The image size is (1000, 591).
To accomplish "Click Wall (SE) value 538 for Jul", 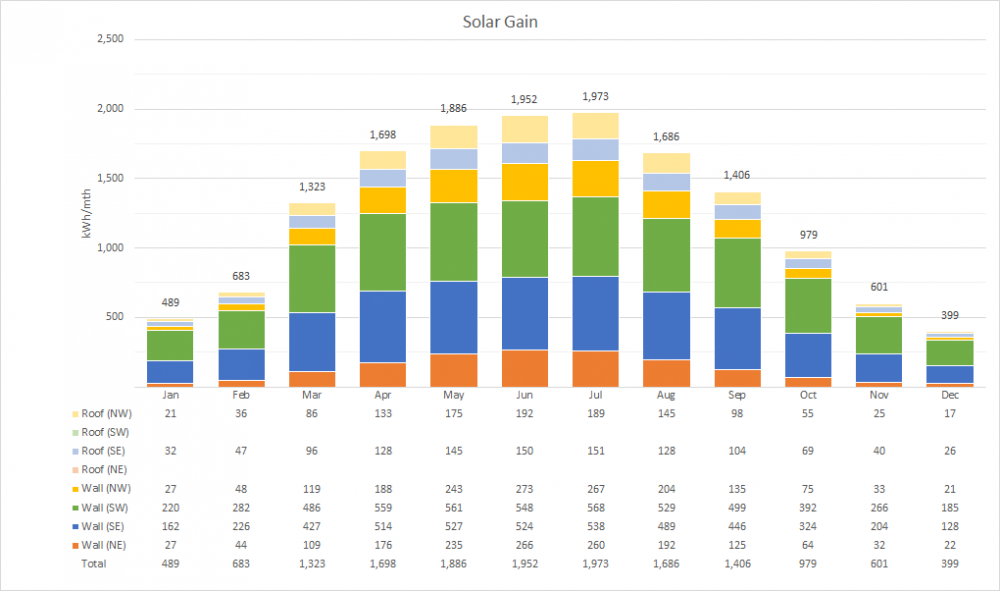I will 595,527.
